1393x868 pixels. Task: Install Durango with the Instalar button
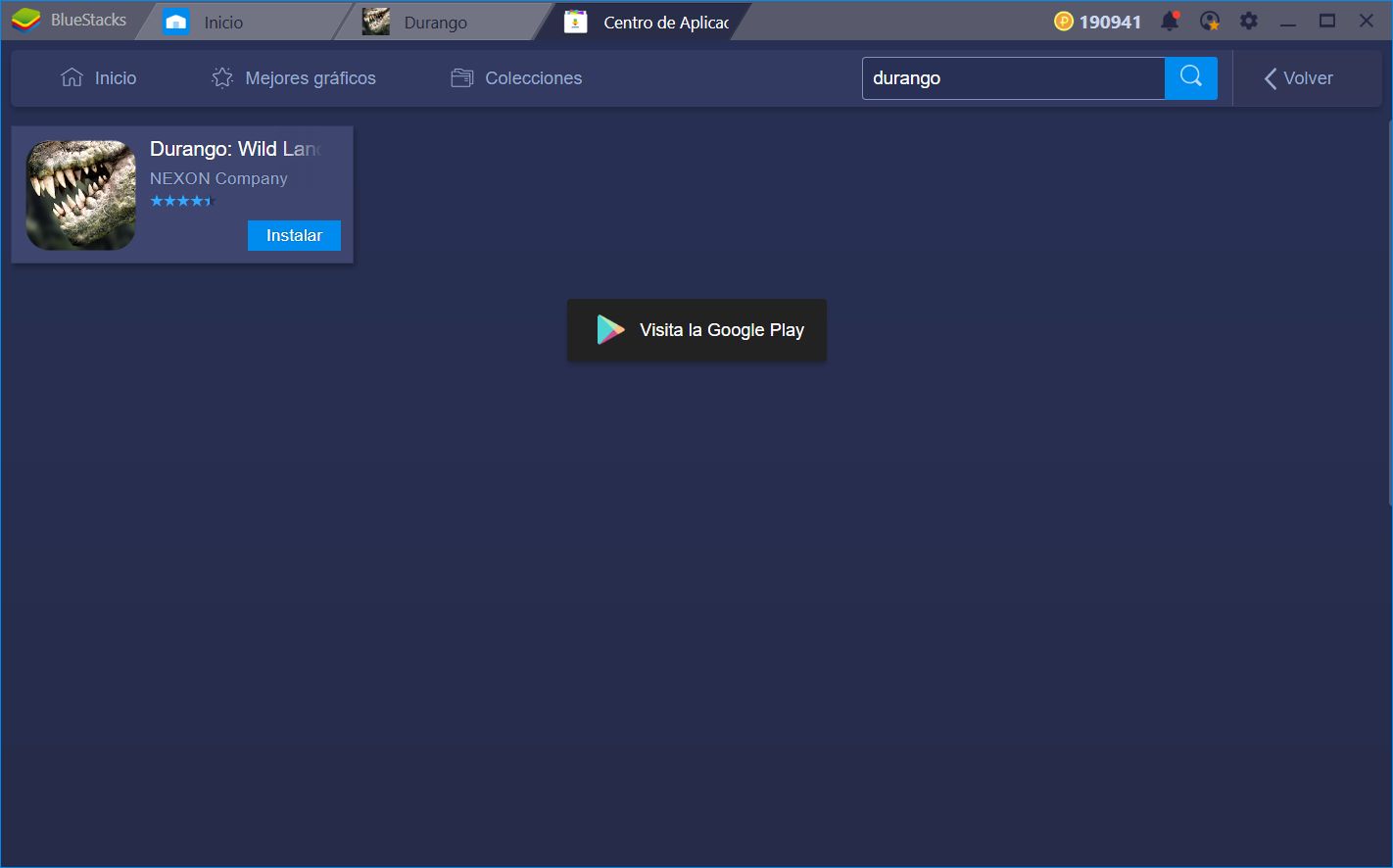(294, 235)
